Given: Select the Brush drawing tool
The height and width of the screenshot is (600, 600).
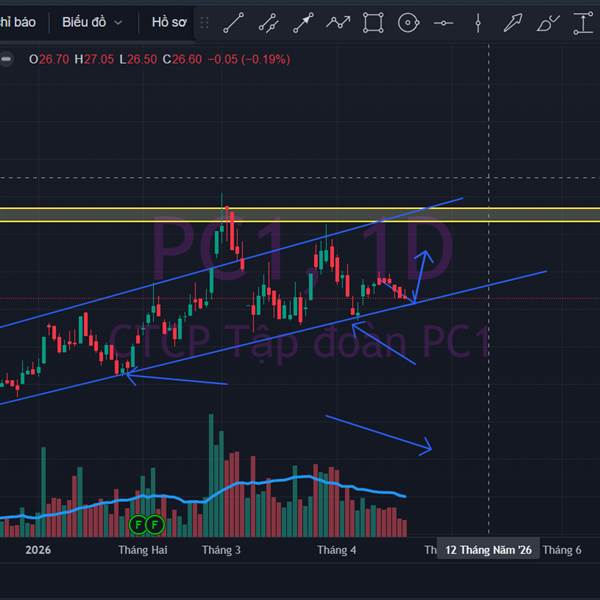Looking at the screenshot, I should pyautogui.click(x=548, y=23).
